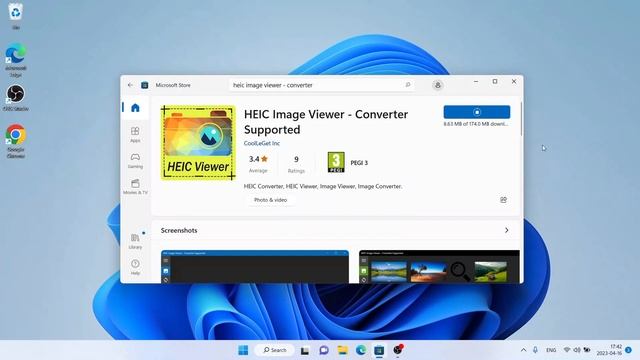Click the HEIC Viewer app logo image
The height and width of the screenshot is (360, 640).
(x=198, y=143)
